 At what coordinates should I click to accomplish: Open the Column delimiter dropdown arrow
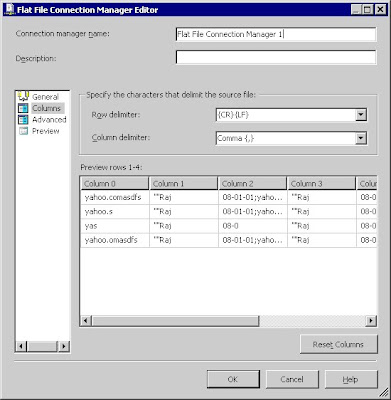361,138
